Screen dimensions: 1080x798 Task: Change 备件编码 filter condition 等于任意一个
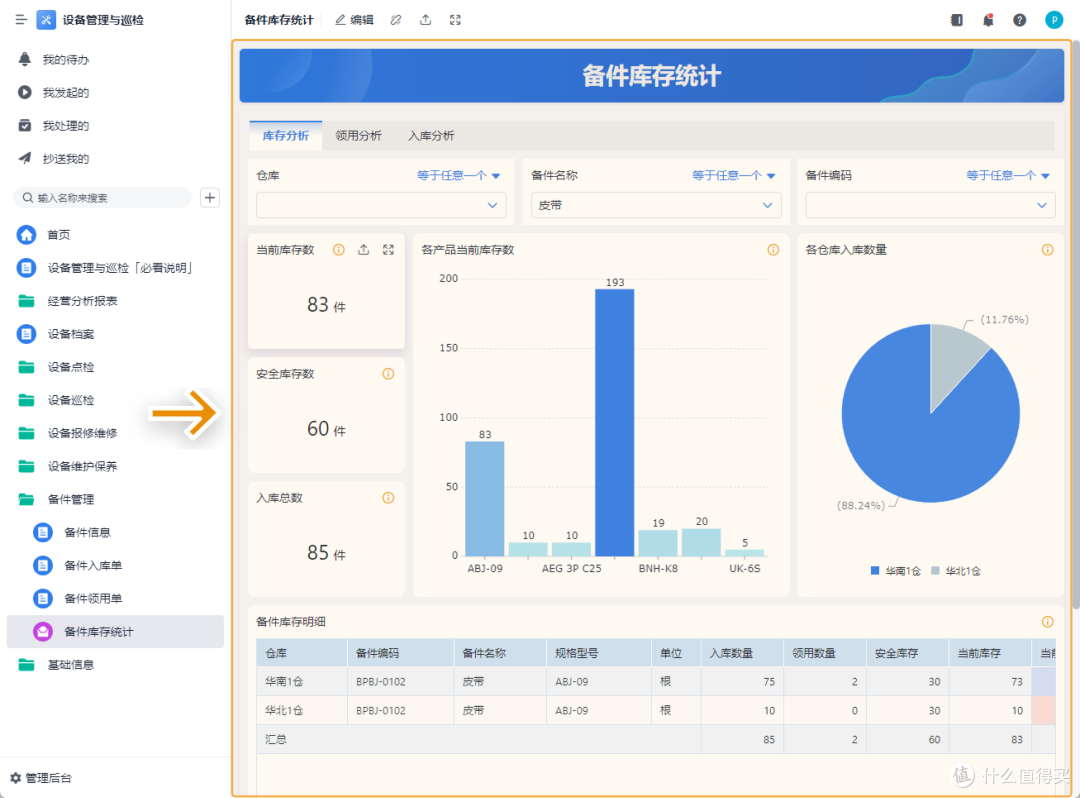pyautogui.click(x=1008, y=176)
